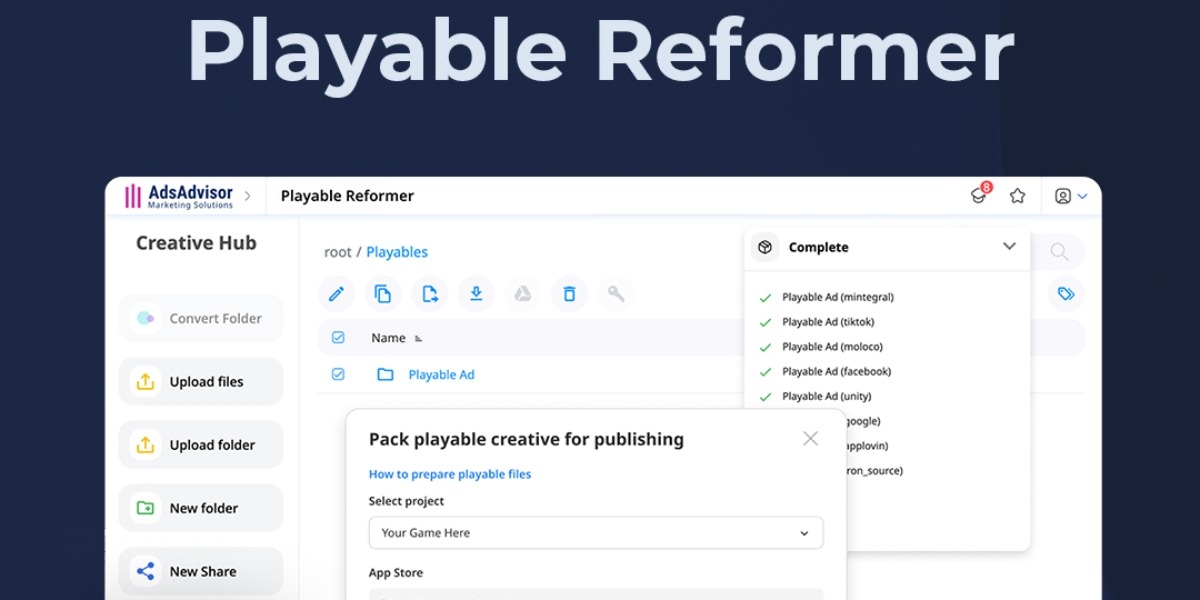Click the move file icon

tap(430, 294)
